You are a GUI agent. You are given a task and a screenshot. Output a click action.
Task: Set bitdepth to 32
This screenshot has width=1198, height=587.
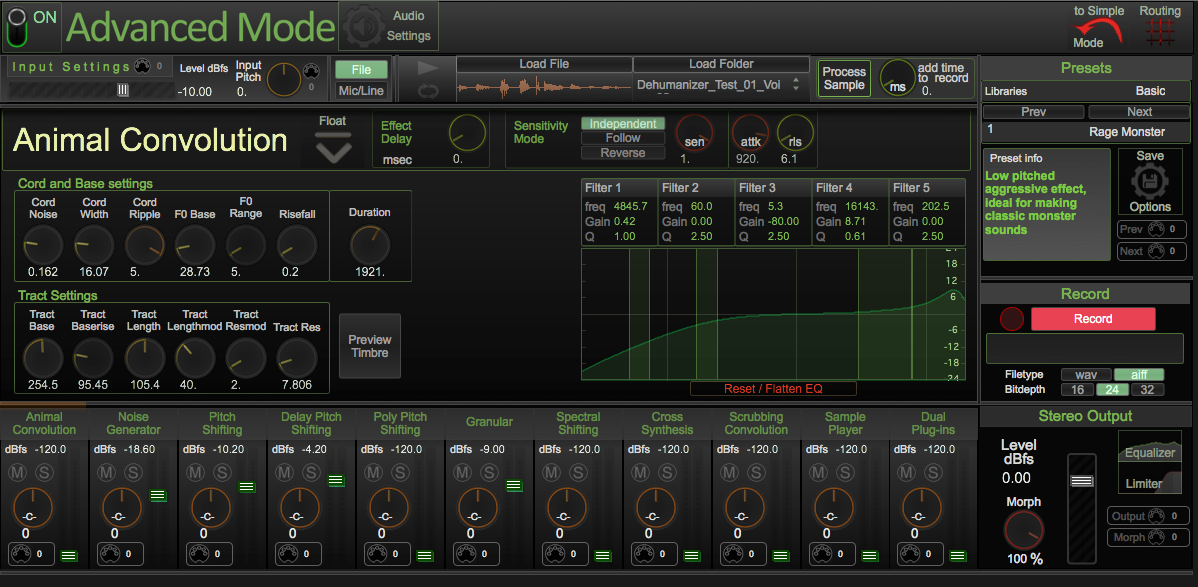click(1146, 389)
